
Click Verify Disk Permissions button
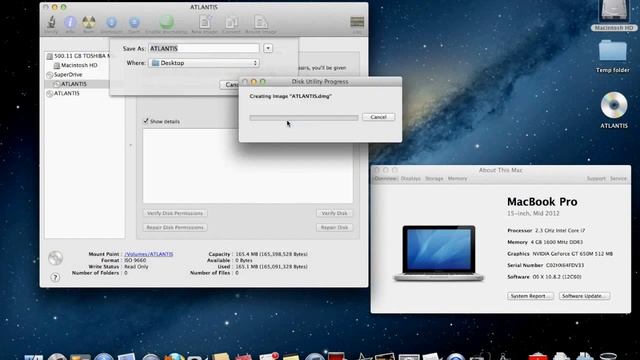pos(175,213)
